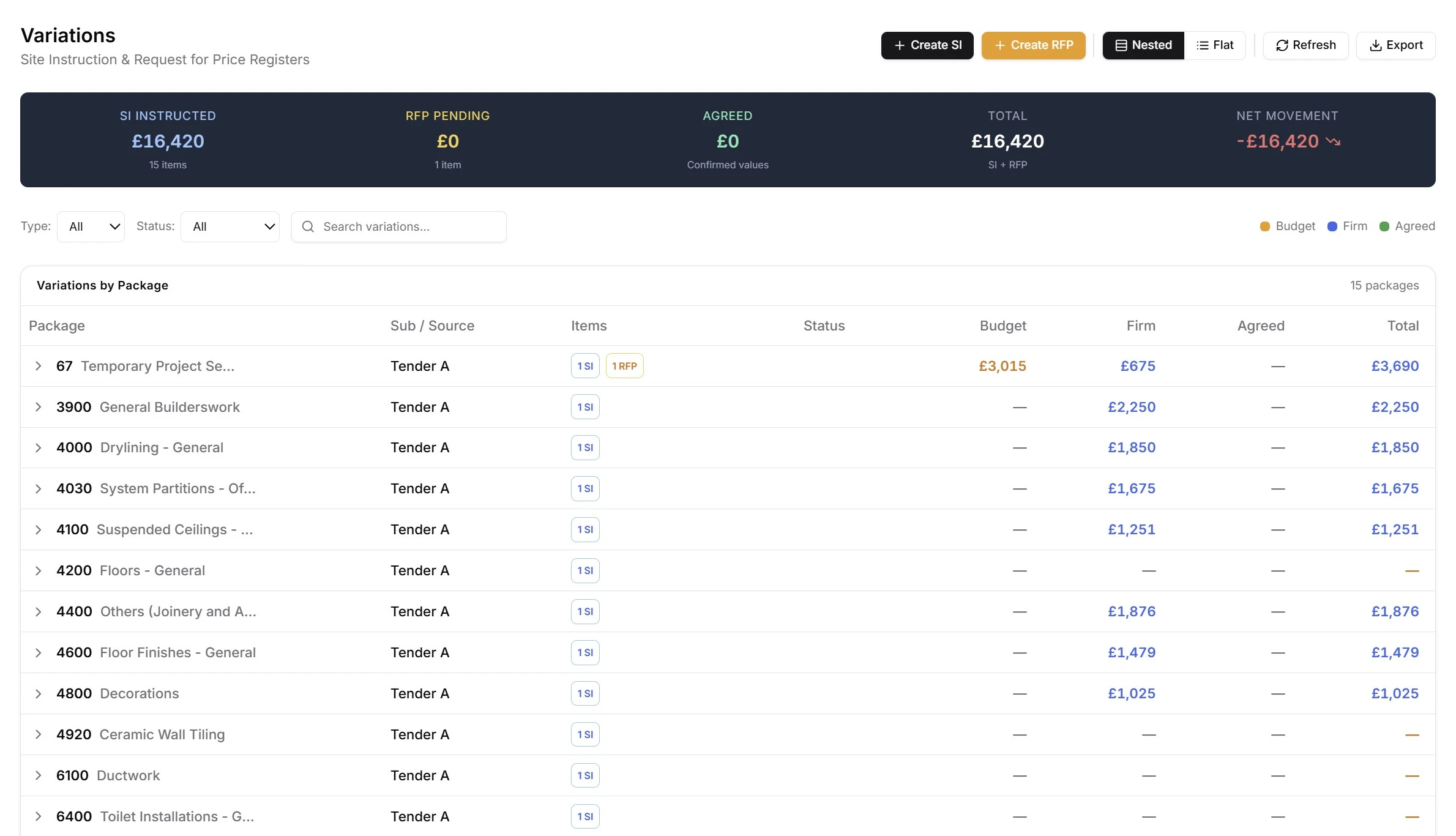Click the 1 RFP badge on package 67
The width and height of the screenshot is (1456, 836).
tap(624, 366)
